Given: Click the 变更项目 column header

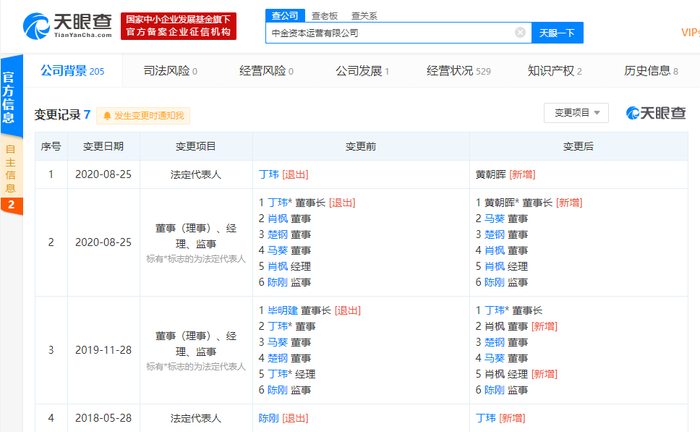Looking at the screenshot, I should 196,146.
